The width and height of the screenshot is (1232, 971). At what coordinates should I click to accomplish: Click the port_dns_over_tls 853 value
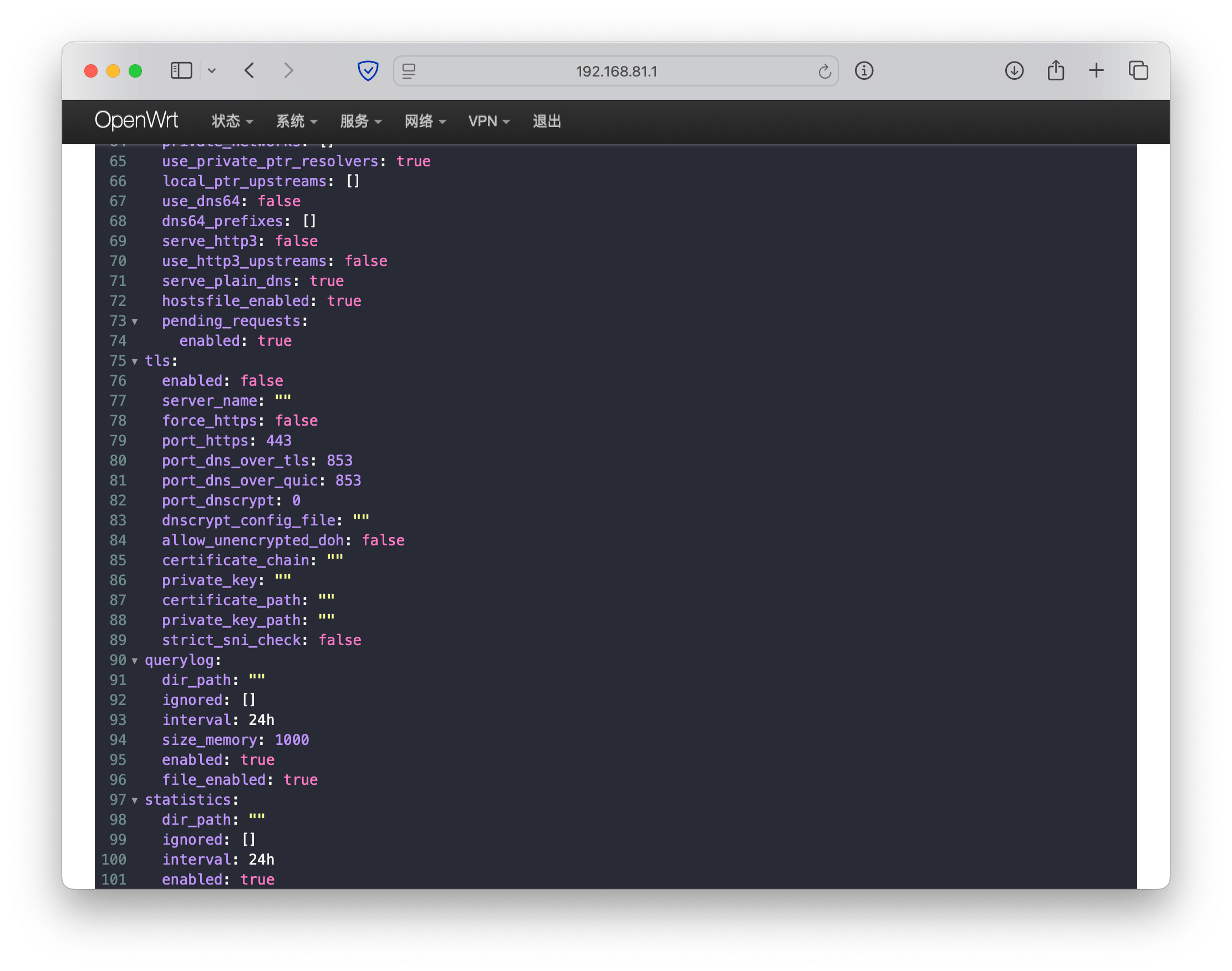click(x=339, y=461)
